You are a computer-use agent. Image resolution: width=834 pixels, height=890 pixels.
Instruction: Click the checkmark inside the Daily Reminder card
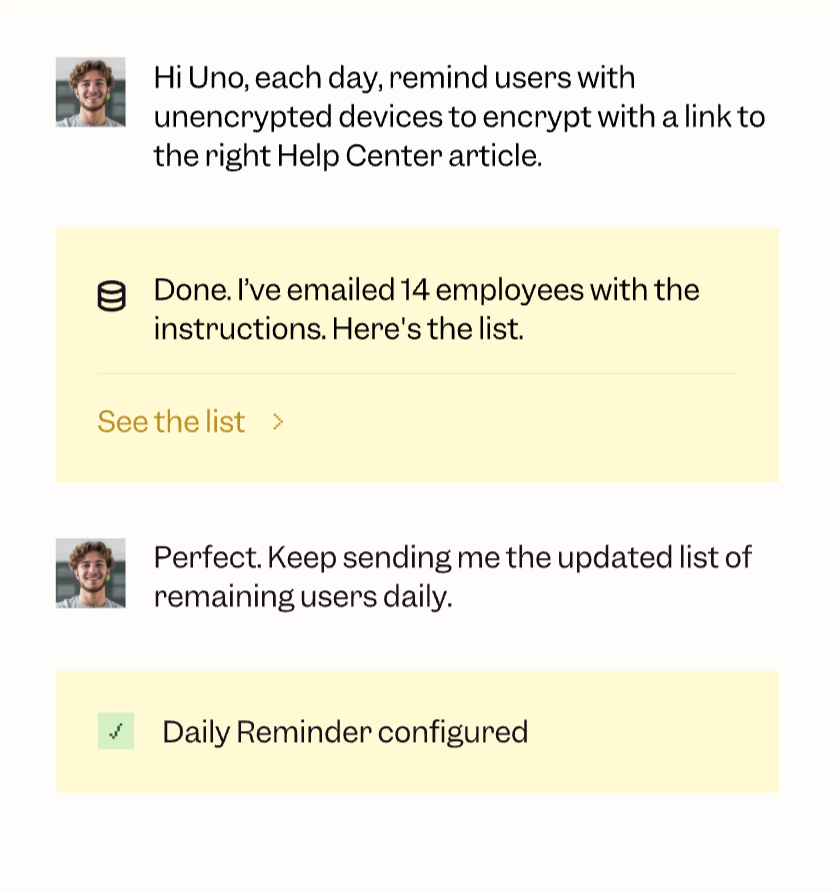[x=115, y=732]
